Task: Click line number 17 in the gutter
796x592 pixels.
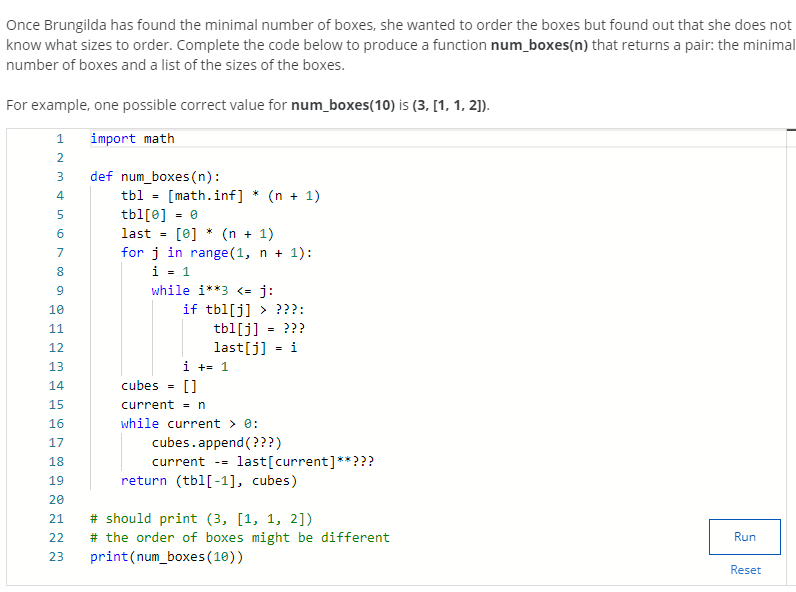Action: pyautogui.click(x=56, y=443)
